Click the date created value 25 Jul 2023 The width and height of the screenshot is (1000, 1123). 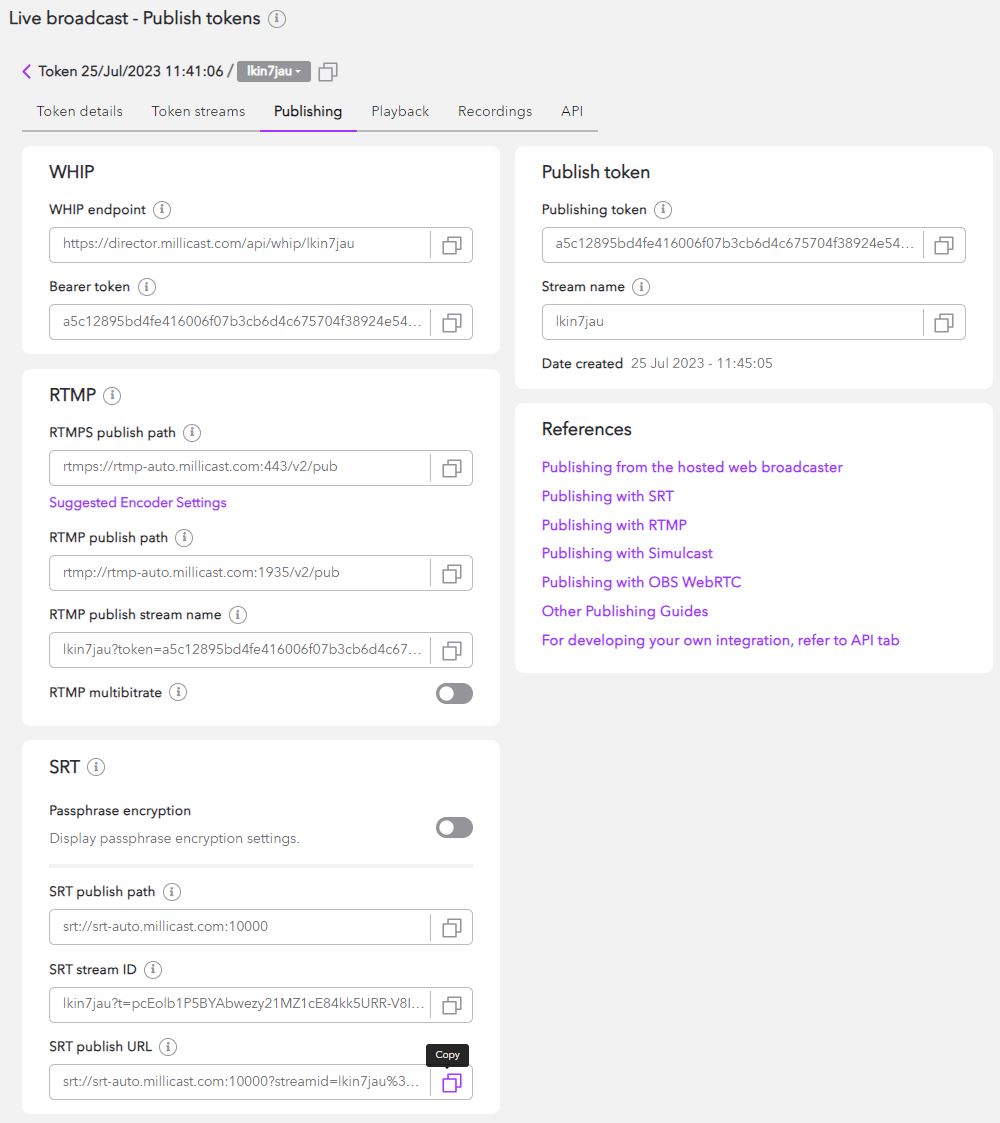(701, 363)
